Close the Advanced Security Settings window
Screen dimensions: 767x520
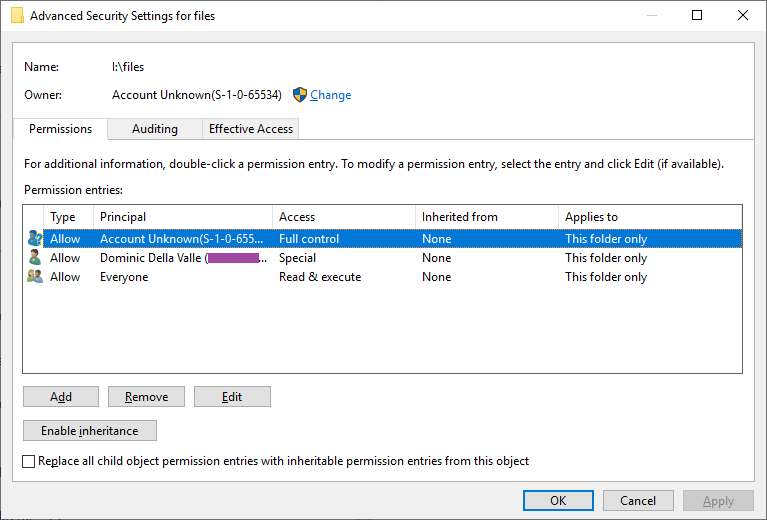(743, 15)
